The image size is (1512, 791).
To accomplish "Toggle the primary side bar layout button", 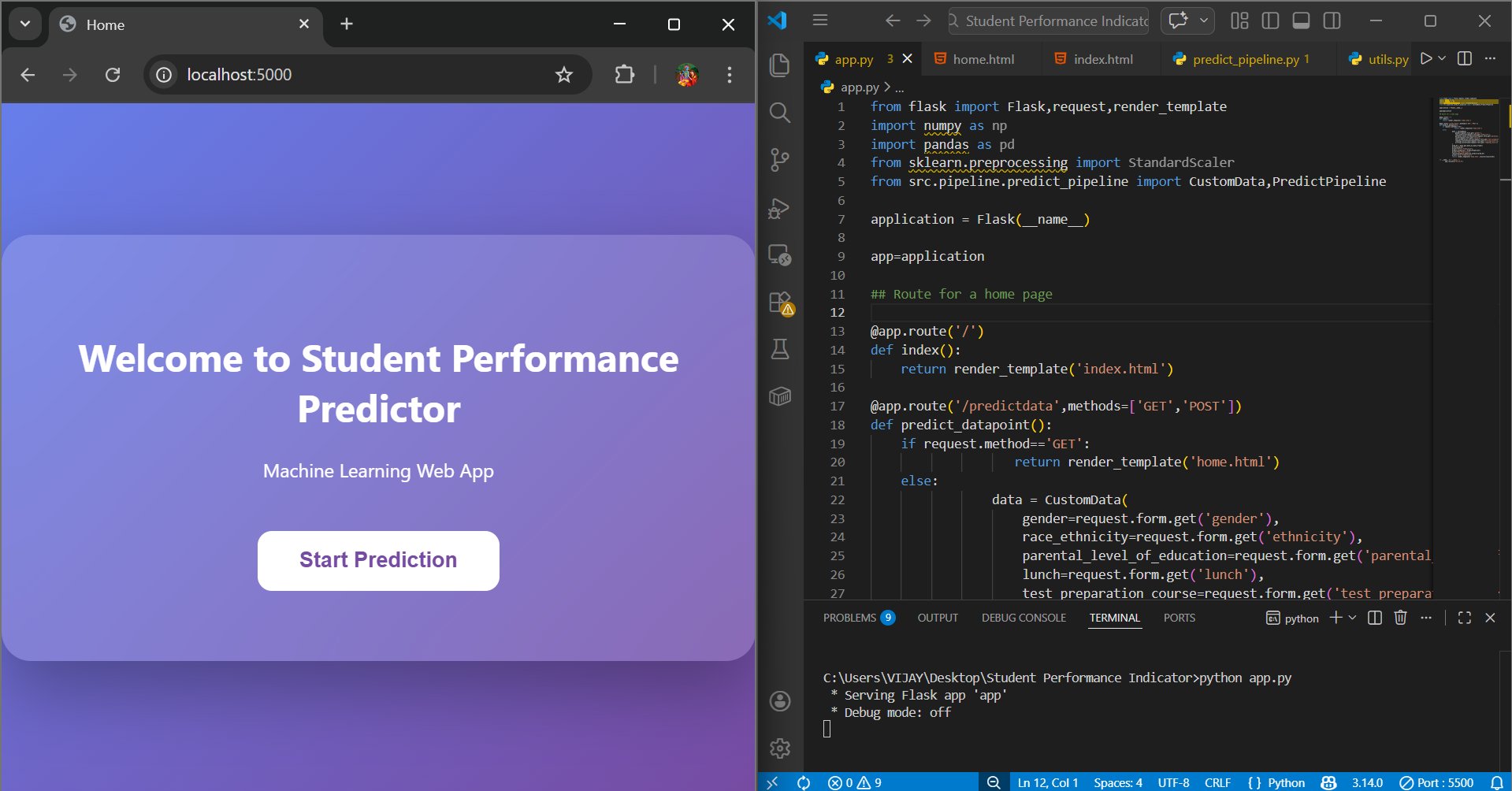I will [x=1270, y=21].
